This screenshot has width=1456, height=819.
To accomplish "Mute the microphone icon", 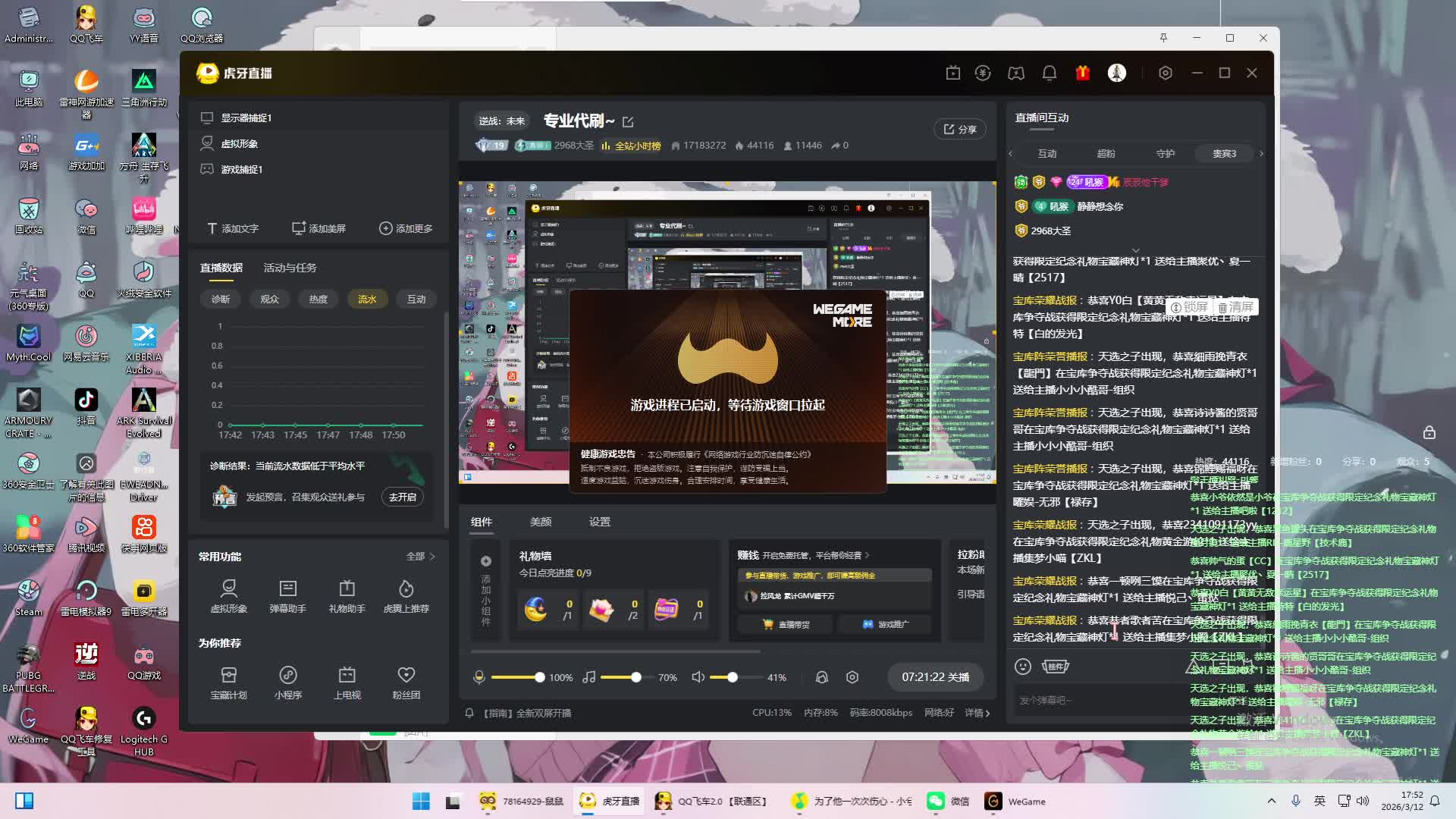I will click(x=479, y=677).
